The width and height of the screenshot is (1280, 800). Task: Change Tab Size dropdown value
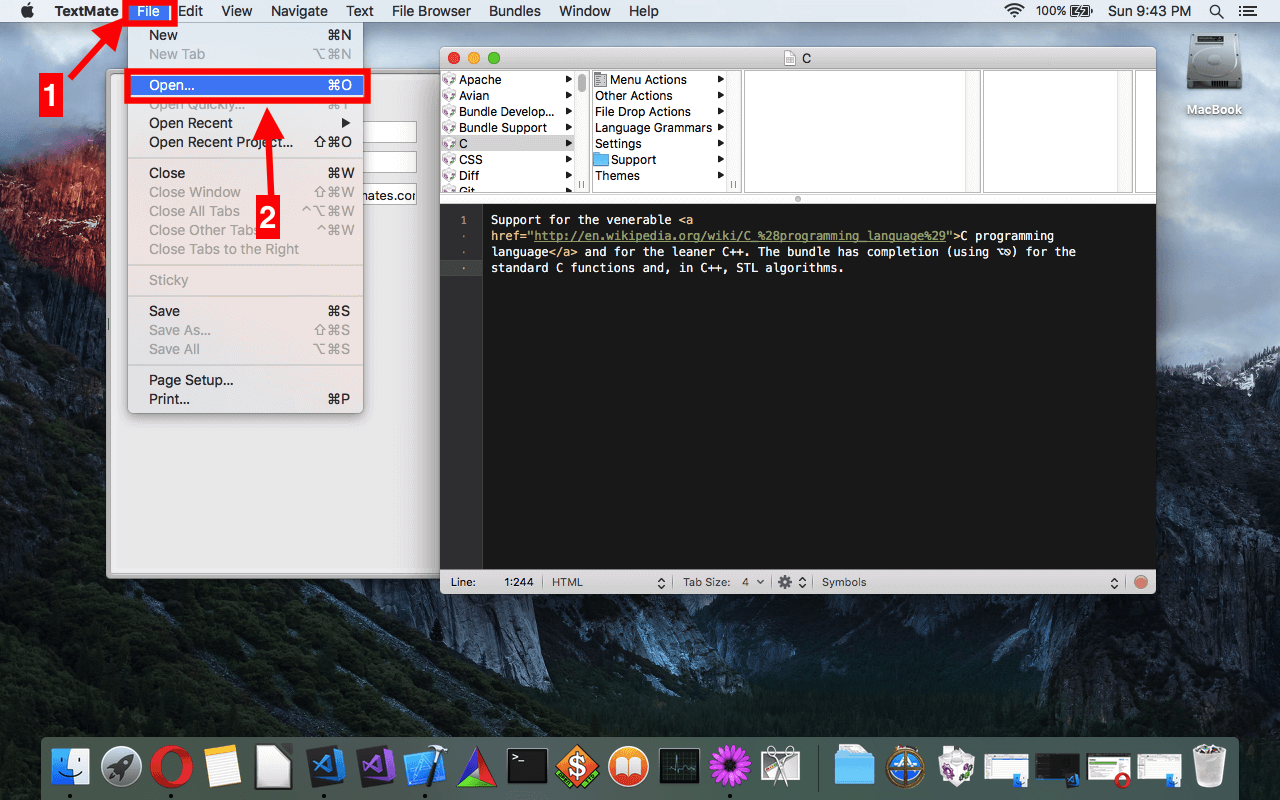[x=753, y=582]
